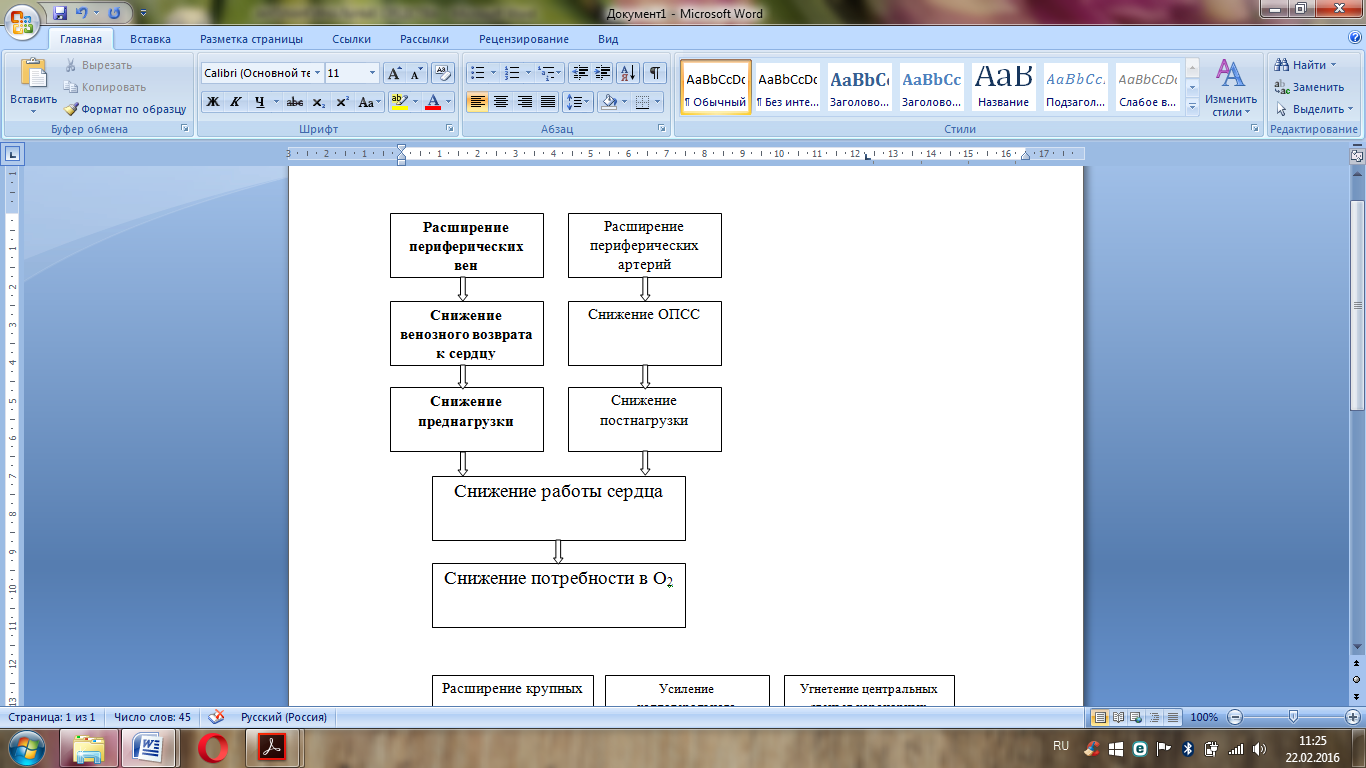Switch to Ссылки tab
The height and width of the screenshot is (768, 1366).
pyautogui.click(x=351, y=39)
